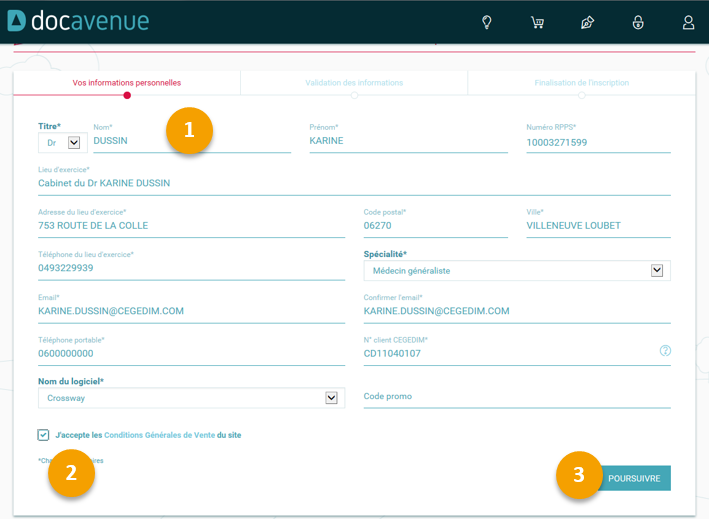The width and height of the screenshot is (709, 519).
Task: Open the Conditions Générales de Vente link
Action: [159, 435]
